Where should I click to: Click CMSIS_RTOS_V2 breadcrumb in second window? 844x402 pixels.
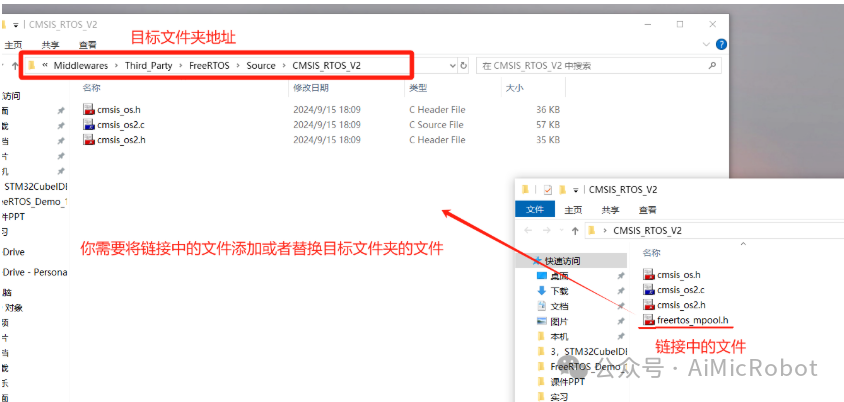tap(648, 230)
